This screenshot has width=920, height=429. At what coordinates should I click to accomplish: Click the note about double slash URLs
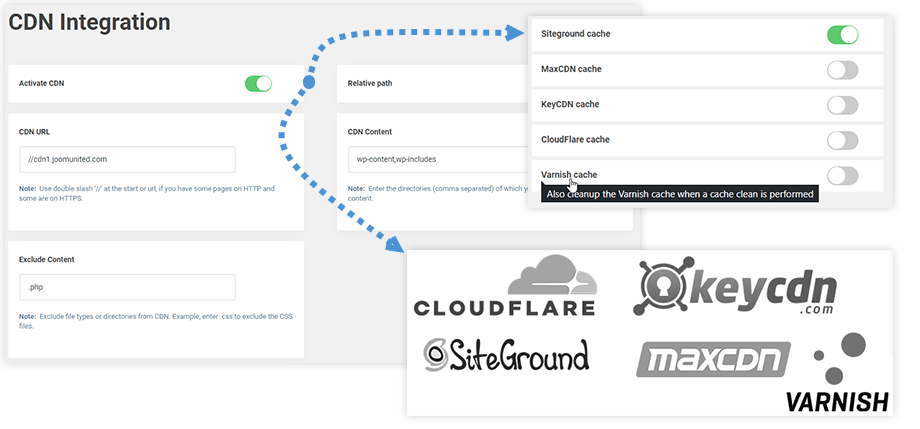(x=147, y=193)
